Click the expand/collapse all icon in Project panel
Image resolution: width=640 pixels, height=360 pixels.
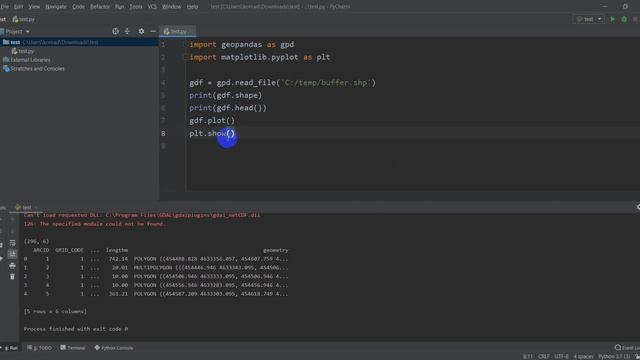(x=127, y=31)
